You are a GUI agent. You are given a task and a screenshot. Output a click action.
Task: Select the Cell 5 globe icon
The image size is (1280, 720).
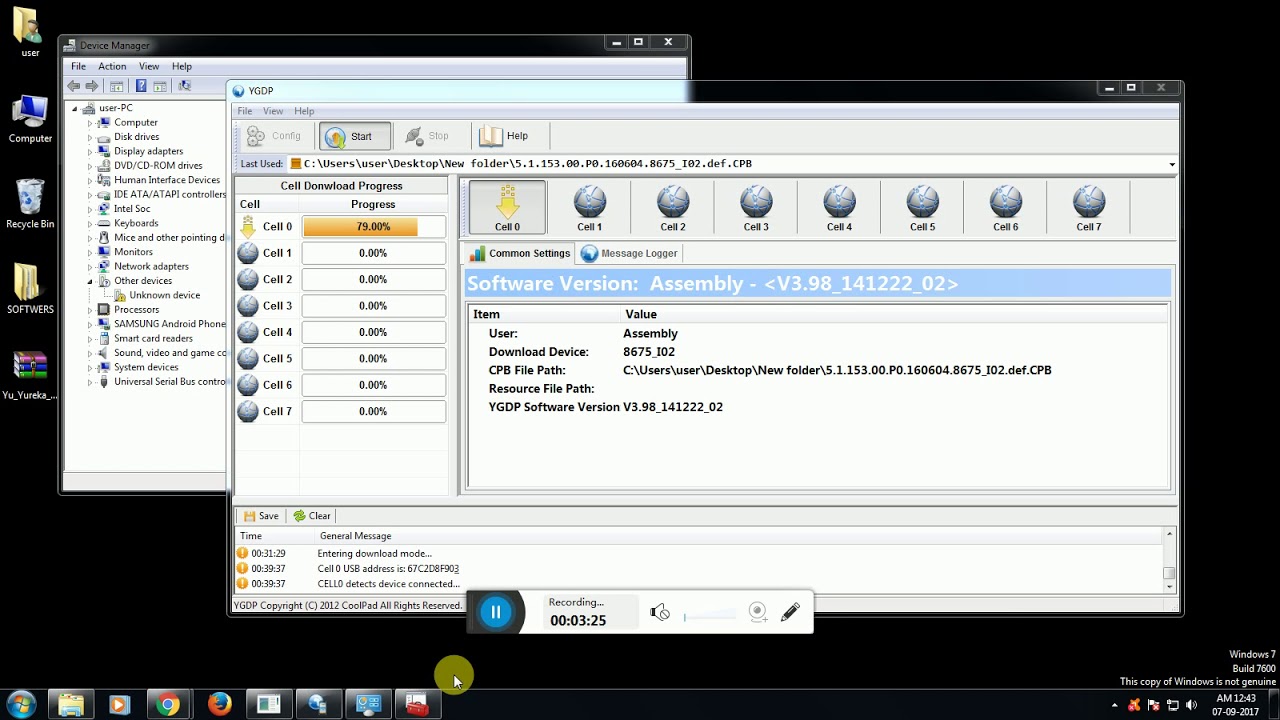[x=922, y=206]
